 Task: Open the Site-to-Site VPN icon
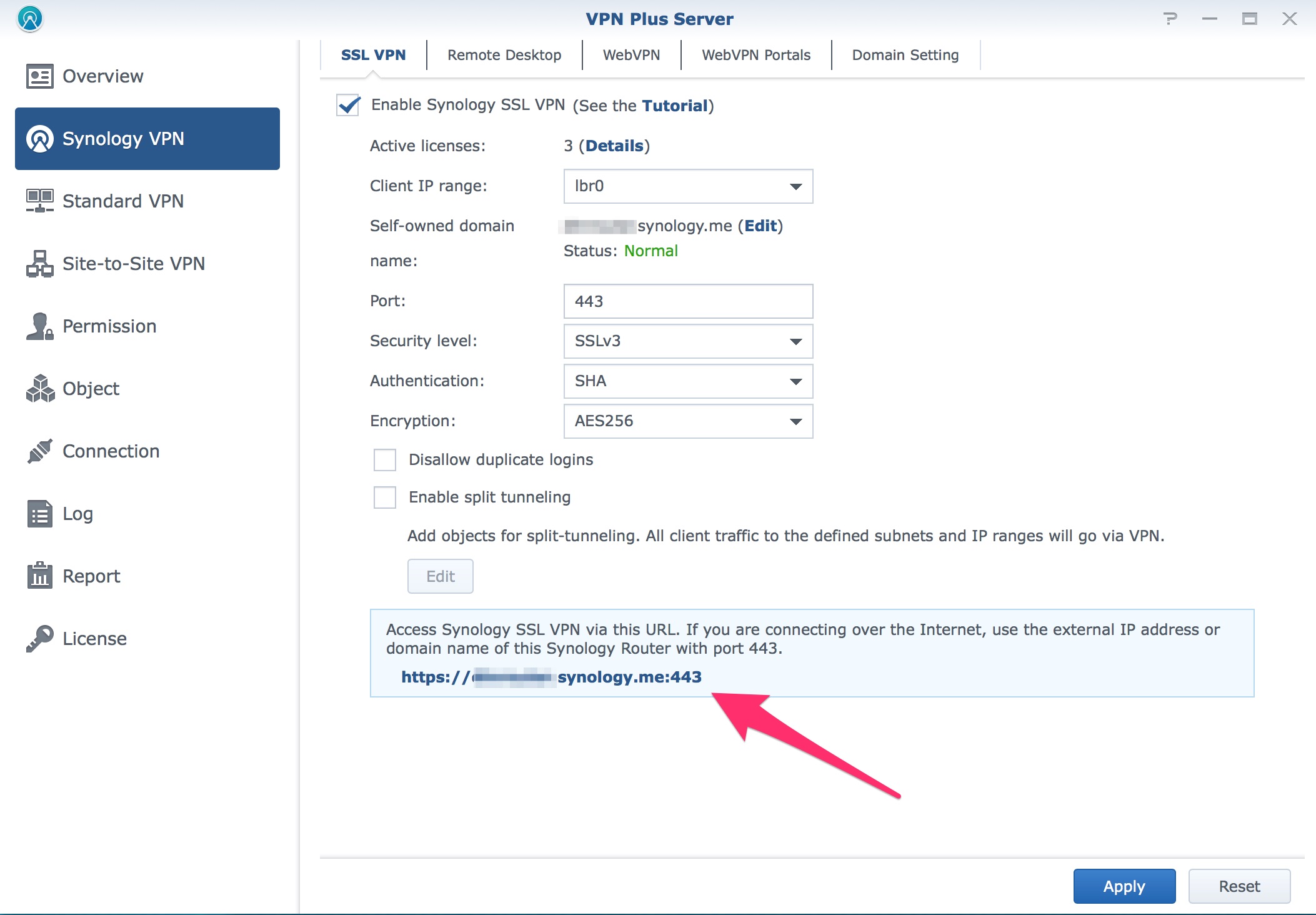[x=40, y=264]
